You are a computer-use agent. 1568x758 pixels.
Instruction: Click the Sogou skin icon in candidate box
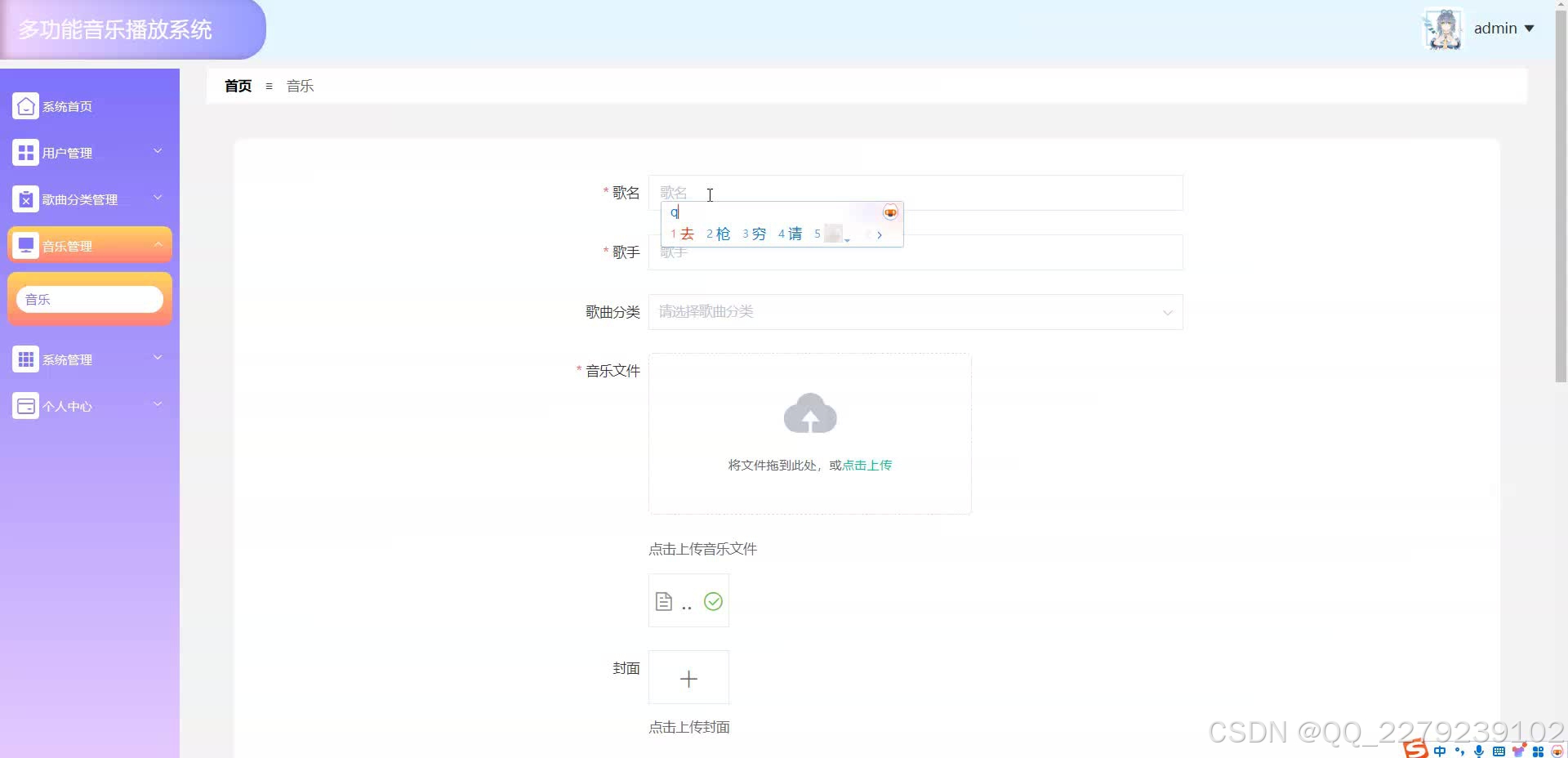coord(890,212)
